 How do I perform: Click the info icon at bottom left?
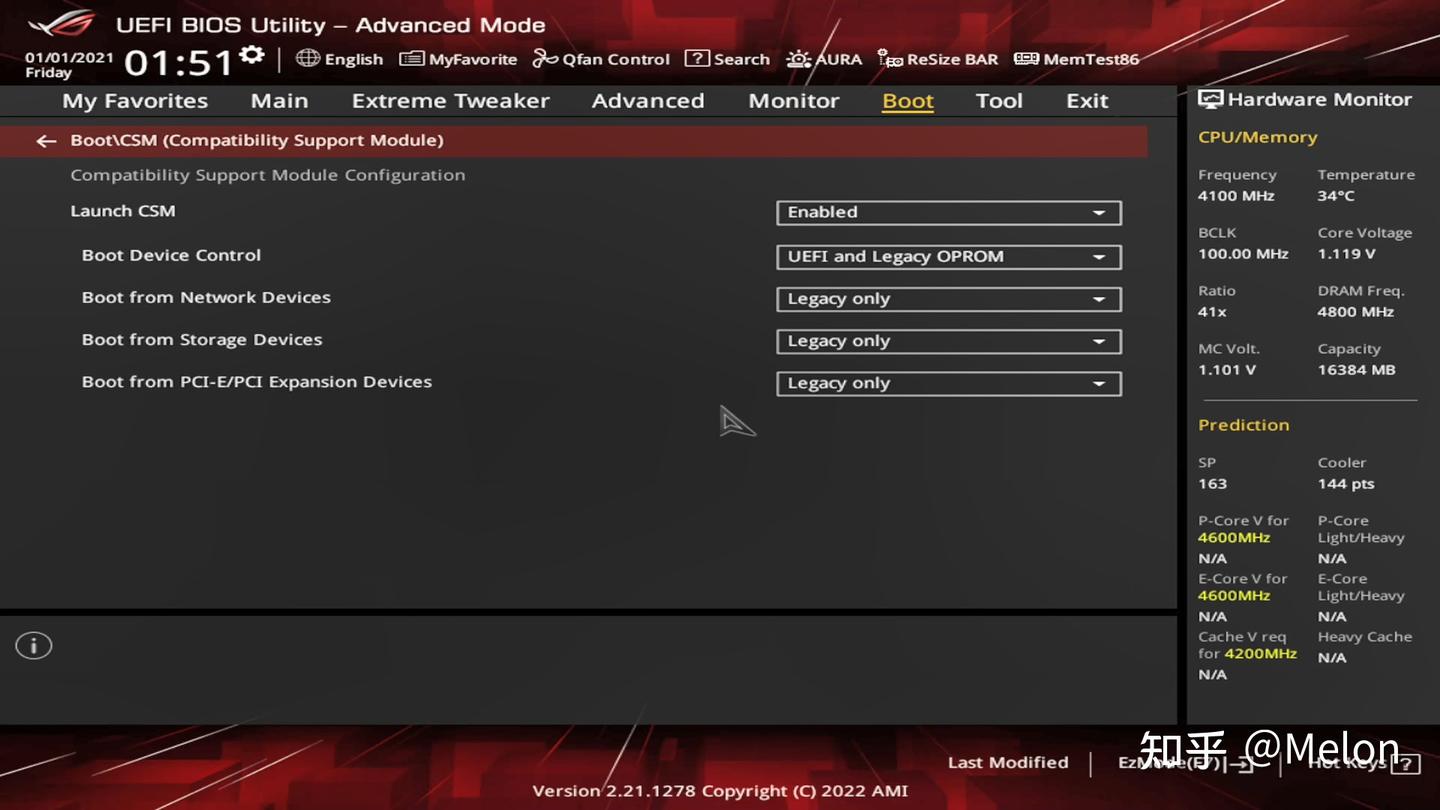click(33, 645)
